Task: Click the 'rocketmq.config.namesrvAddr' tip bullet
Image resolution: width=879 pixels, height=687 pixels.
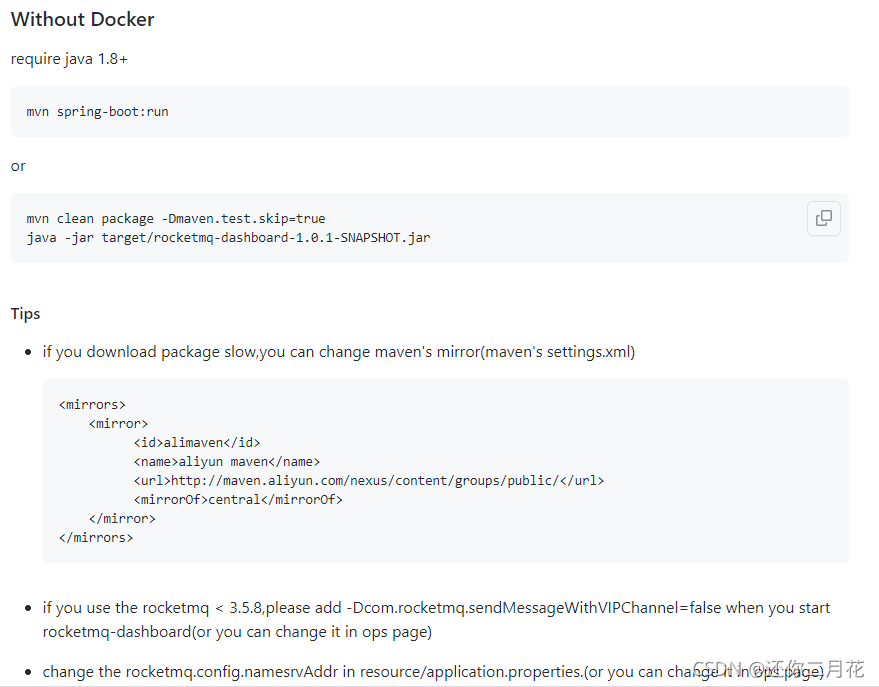Action: (433, 671)
